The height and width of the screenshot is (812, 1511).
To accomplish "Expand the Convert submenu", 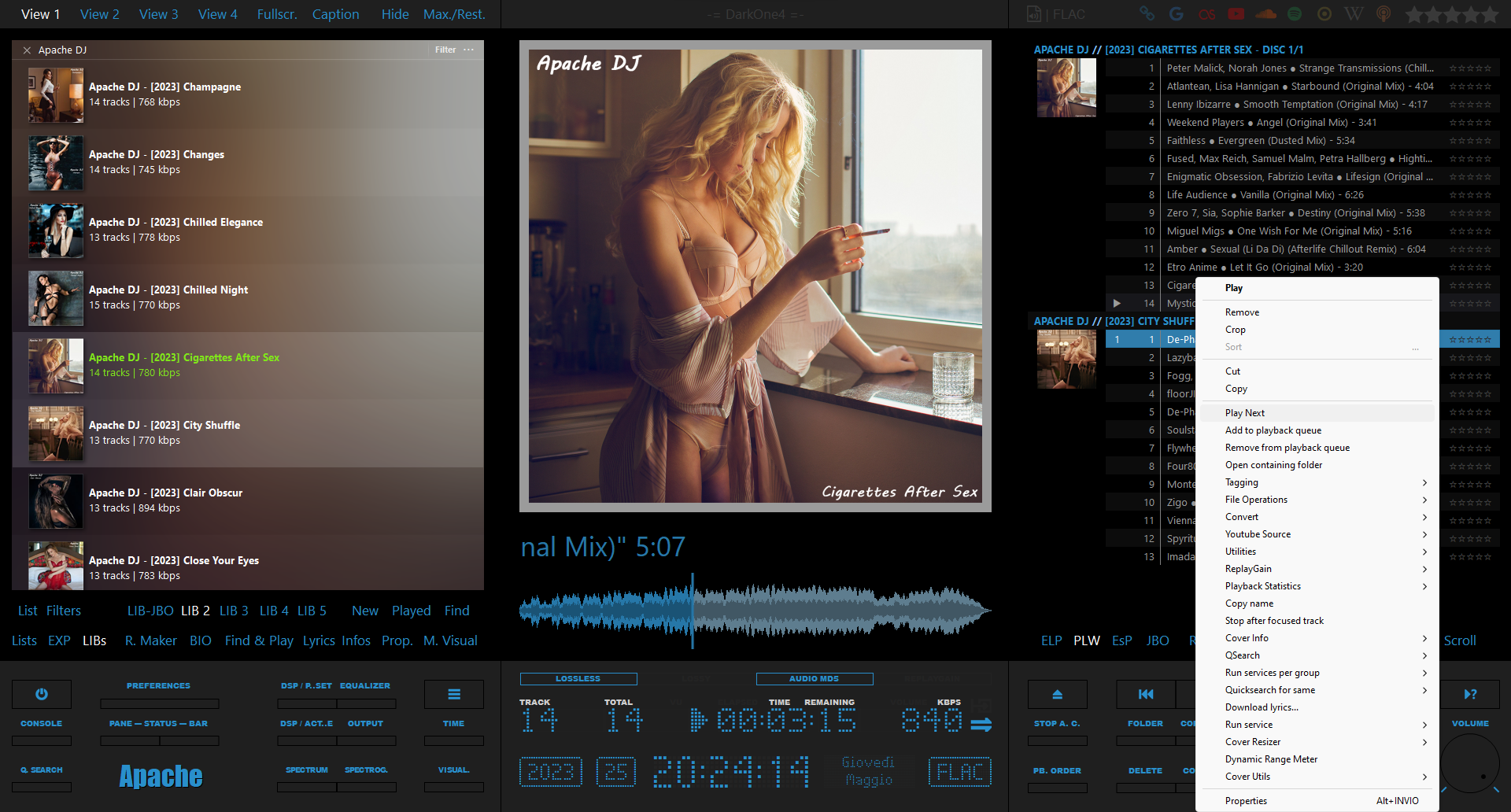I will tap(1317, 517).
